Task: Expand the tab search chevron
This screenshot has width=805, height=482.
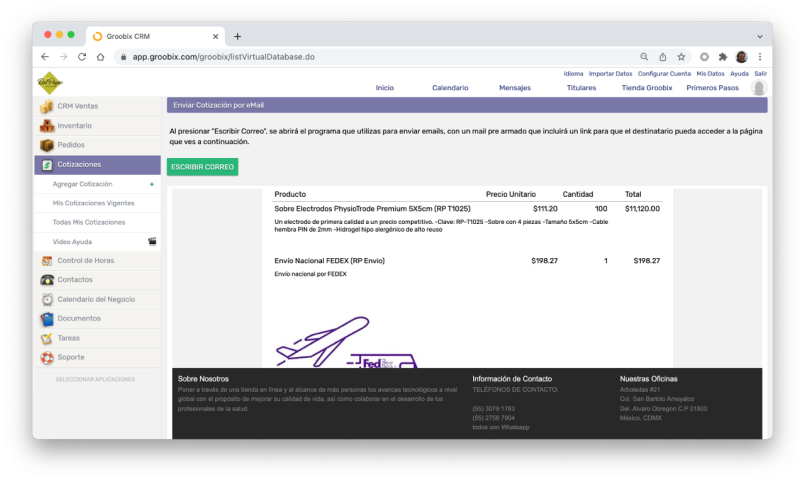Action: coord(760,36)
